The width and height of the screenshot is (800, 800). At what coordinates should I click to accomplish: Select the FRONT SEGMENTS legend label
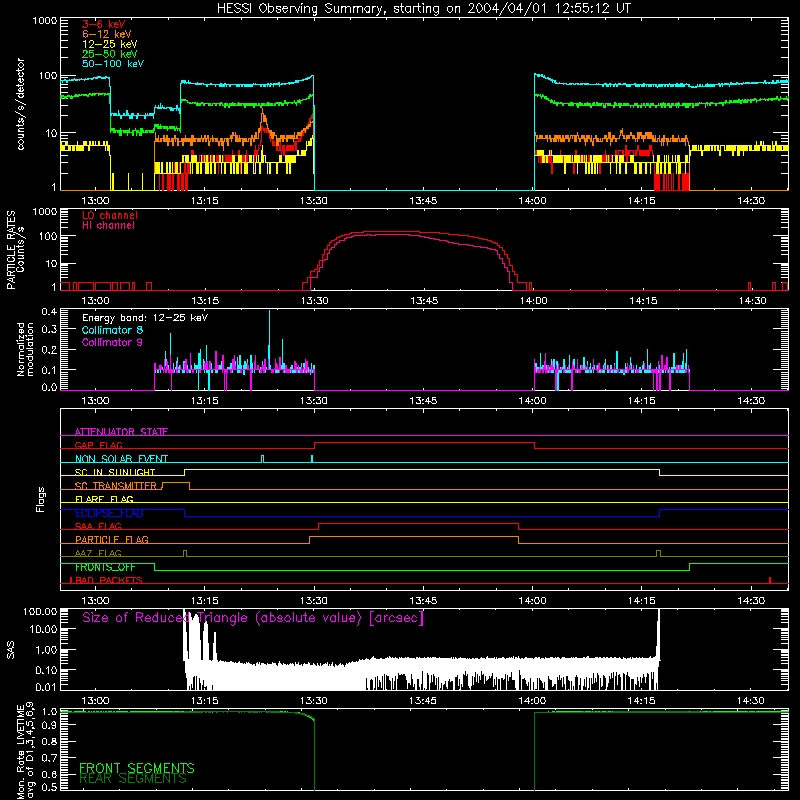click(x=137, y=768)
